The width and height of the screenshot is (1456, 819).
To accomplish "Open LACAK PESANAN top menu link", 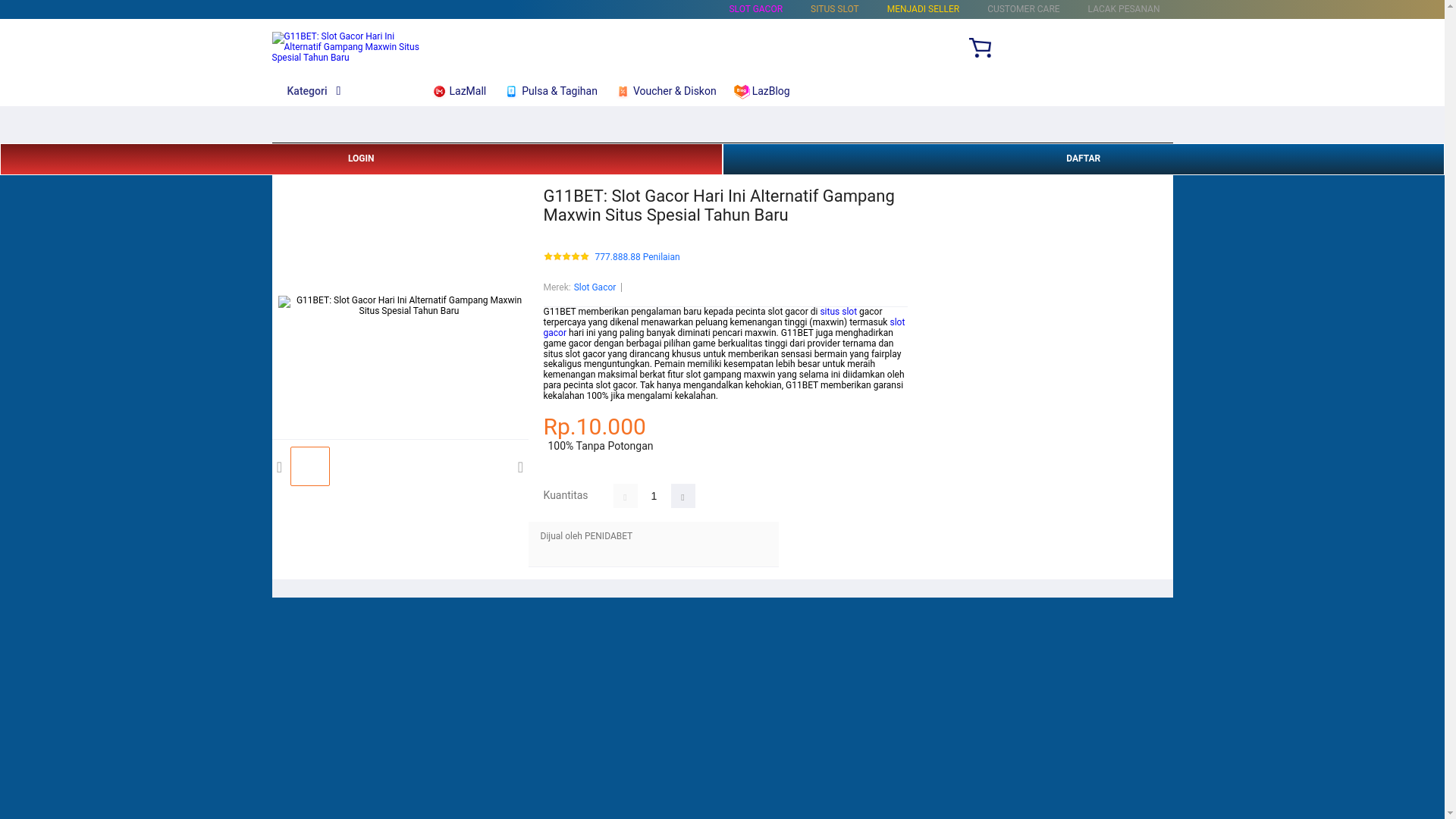I will point(1123,9).
